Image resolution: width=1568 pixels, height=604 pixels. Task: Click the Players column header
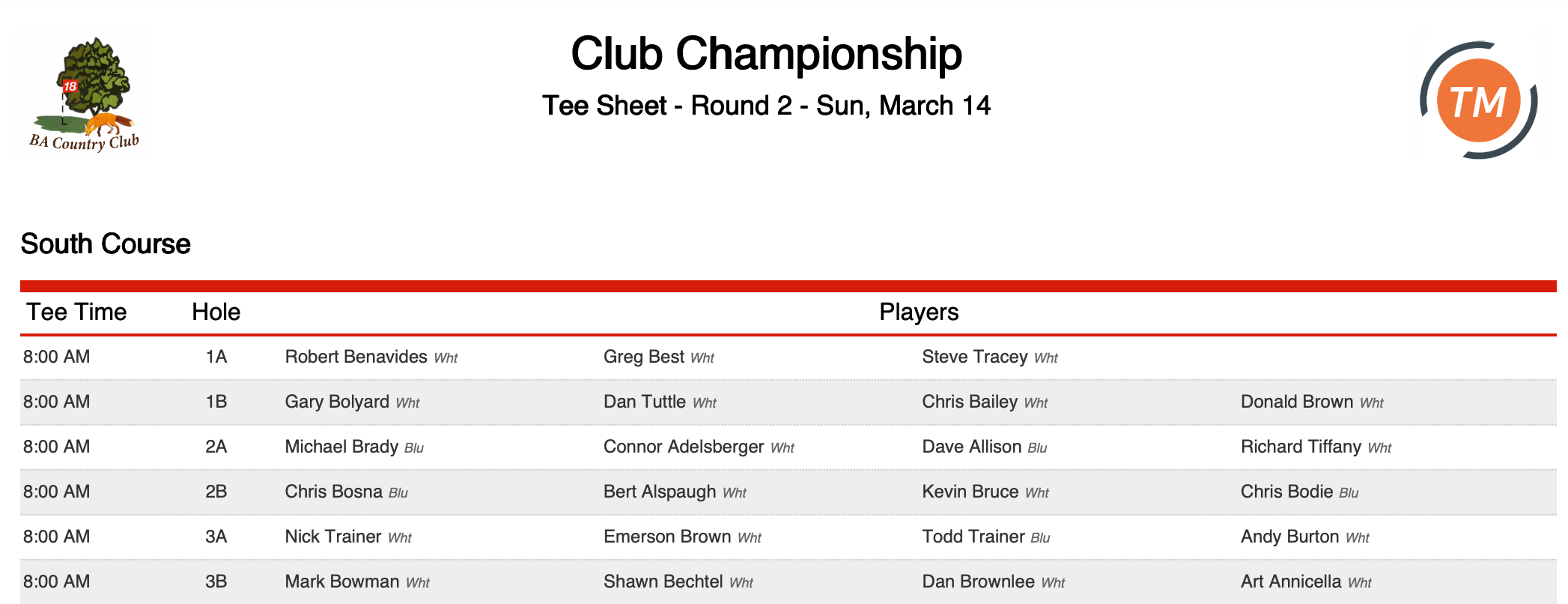(x=919, y=312)
